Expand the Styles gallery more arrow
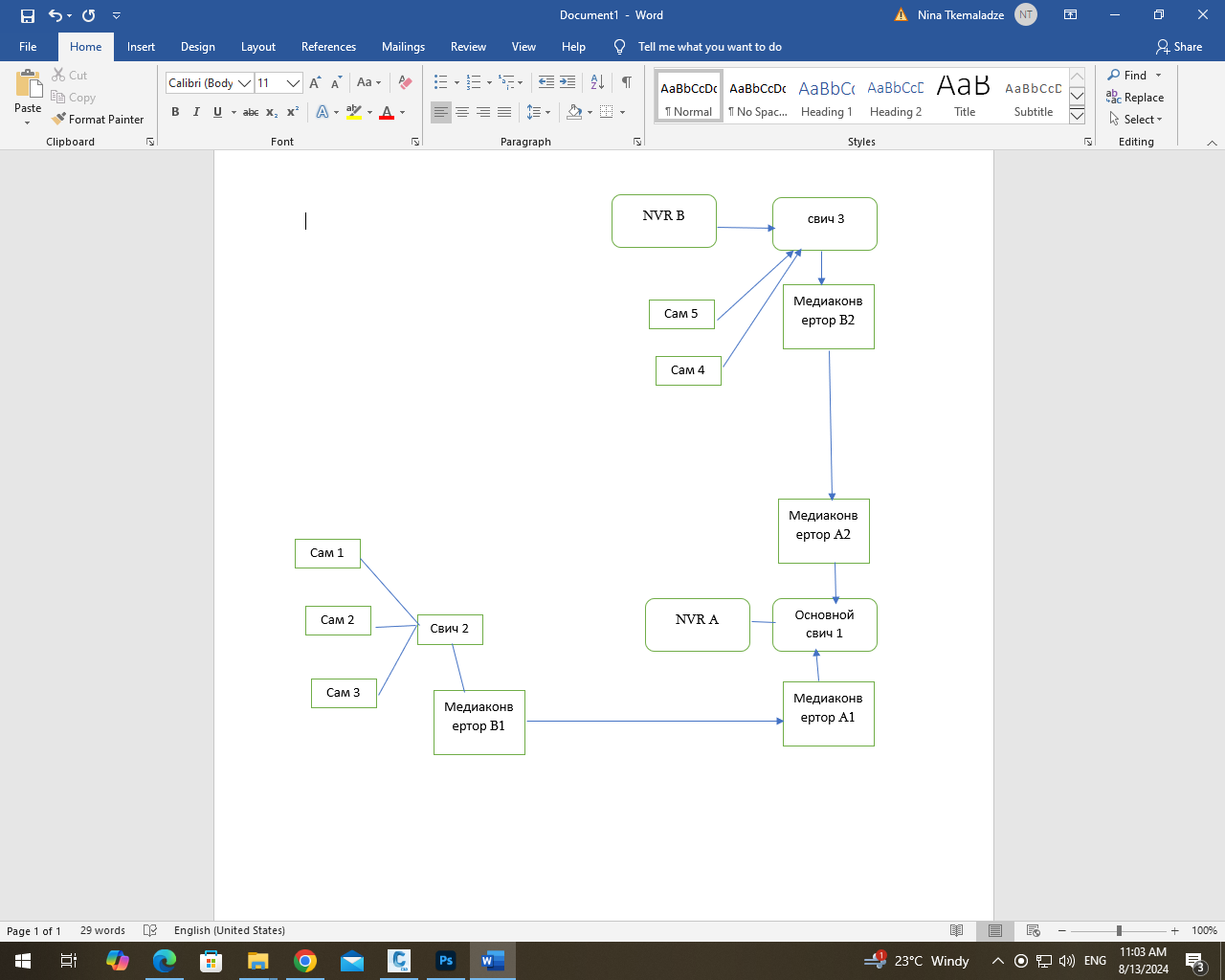The image size is (1225, 980). coord(1077,116)
